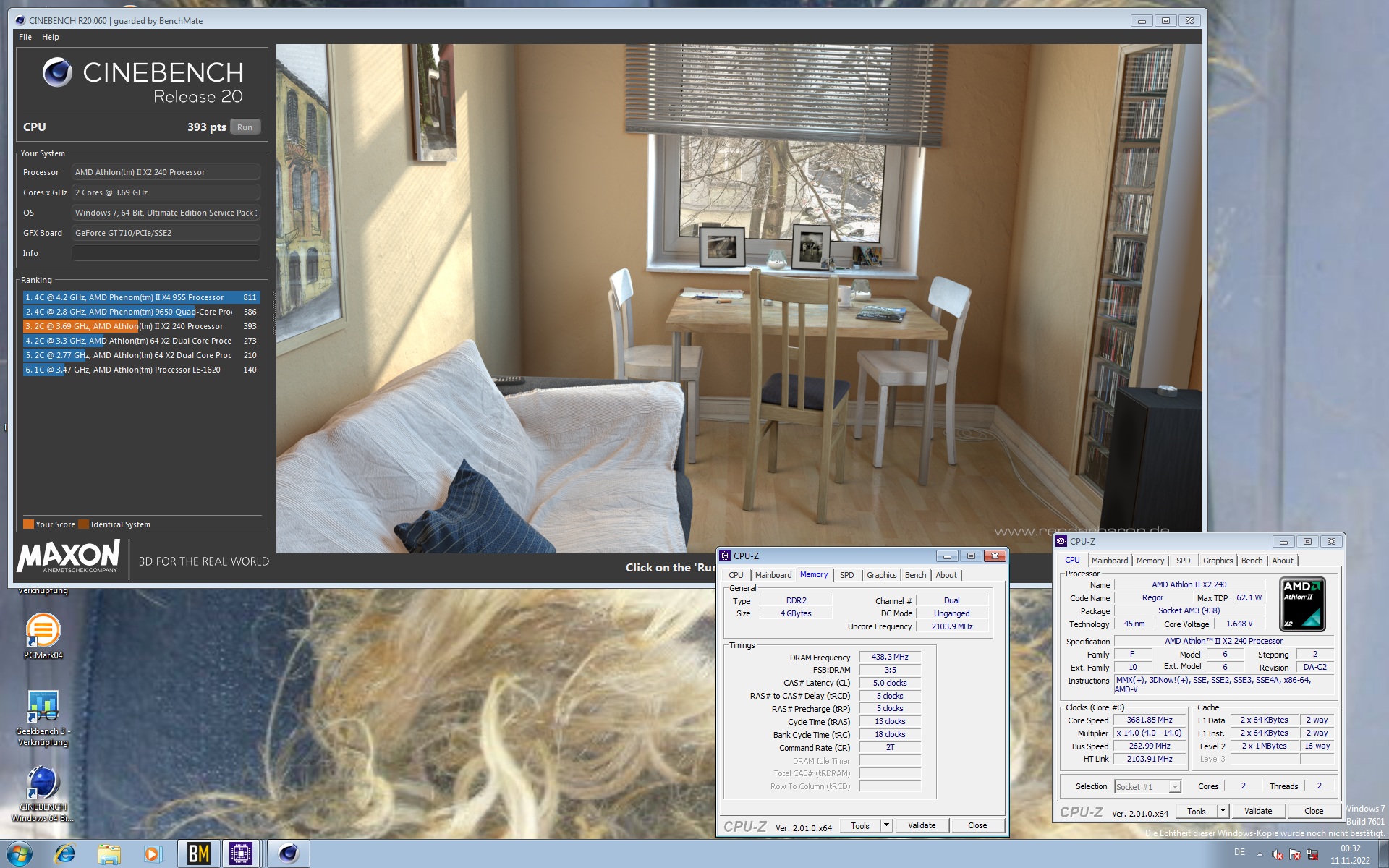
Task: Switch to BenchMate on taskbar
Action: [198, 854]
